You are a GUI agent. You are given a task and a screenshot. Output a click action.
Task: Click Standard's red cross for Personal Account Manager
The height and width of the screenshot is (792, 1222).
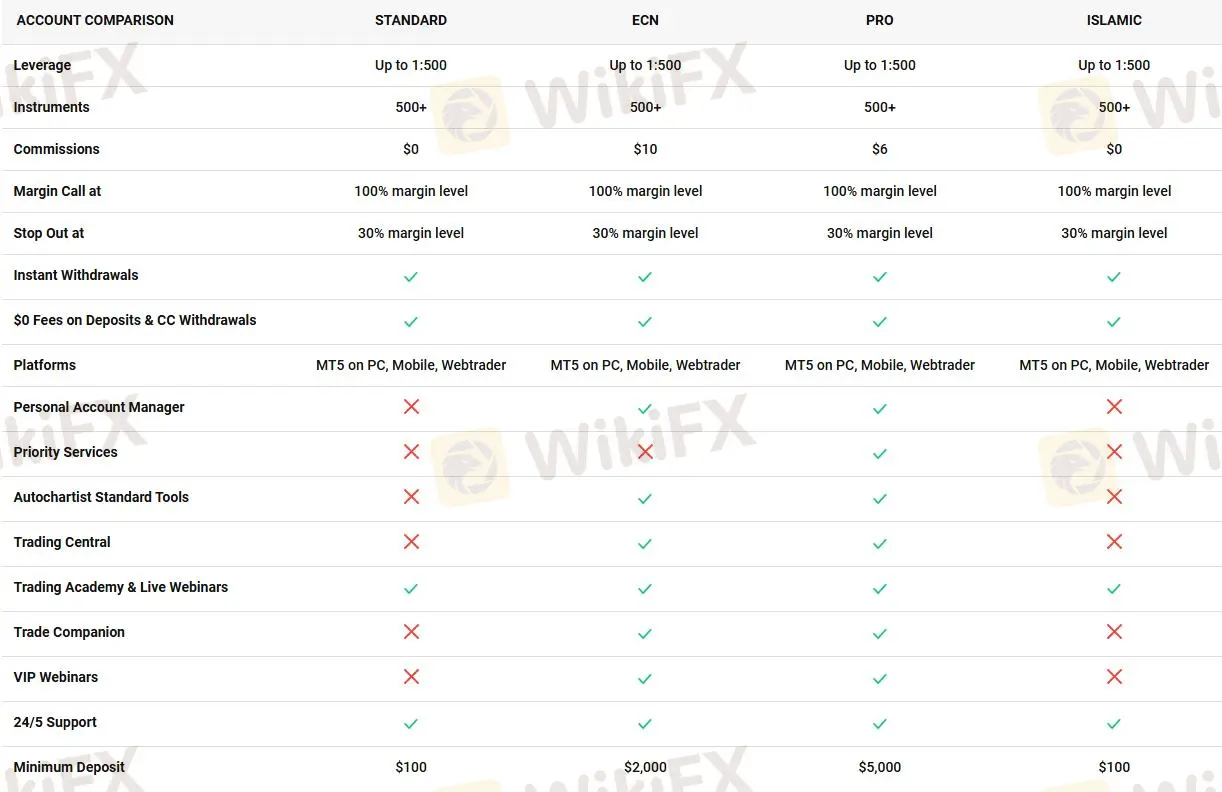point(411,407)
